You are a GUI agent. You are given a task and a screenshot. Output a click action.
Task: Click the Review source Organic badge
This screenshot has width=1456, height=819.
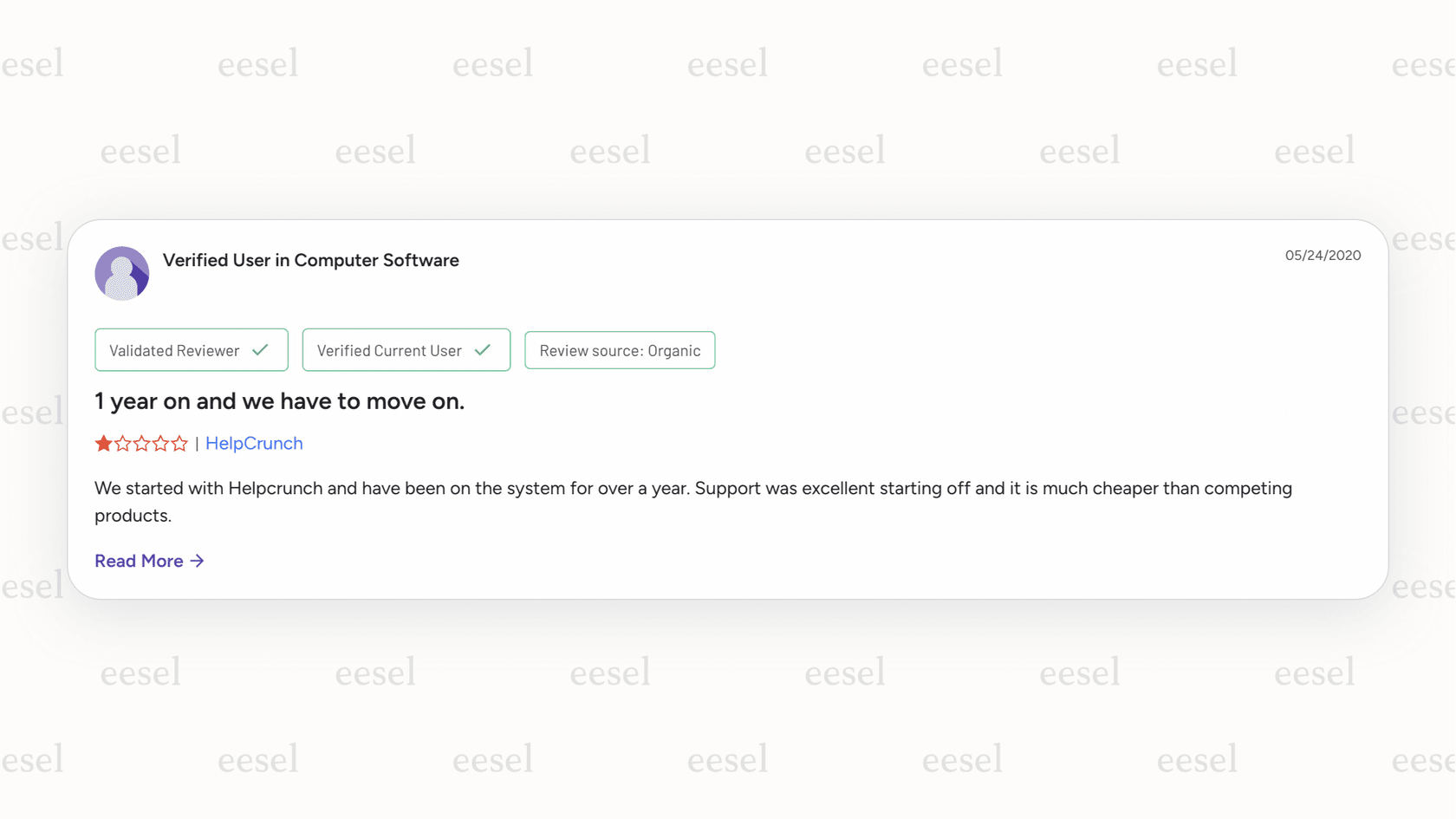pos(619,350)
